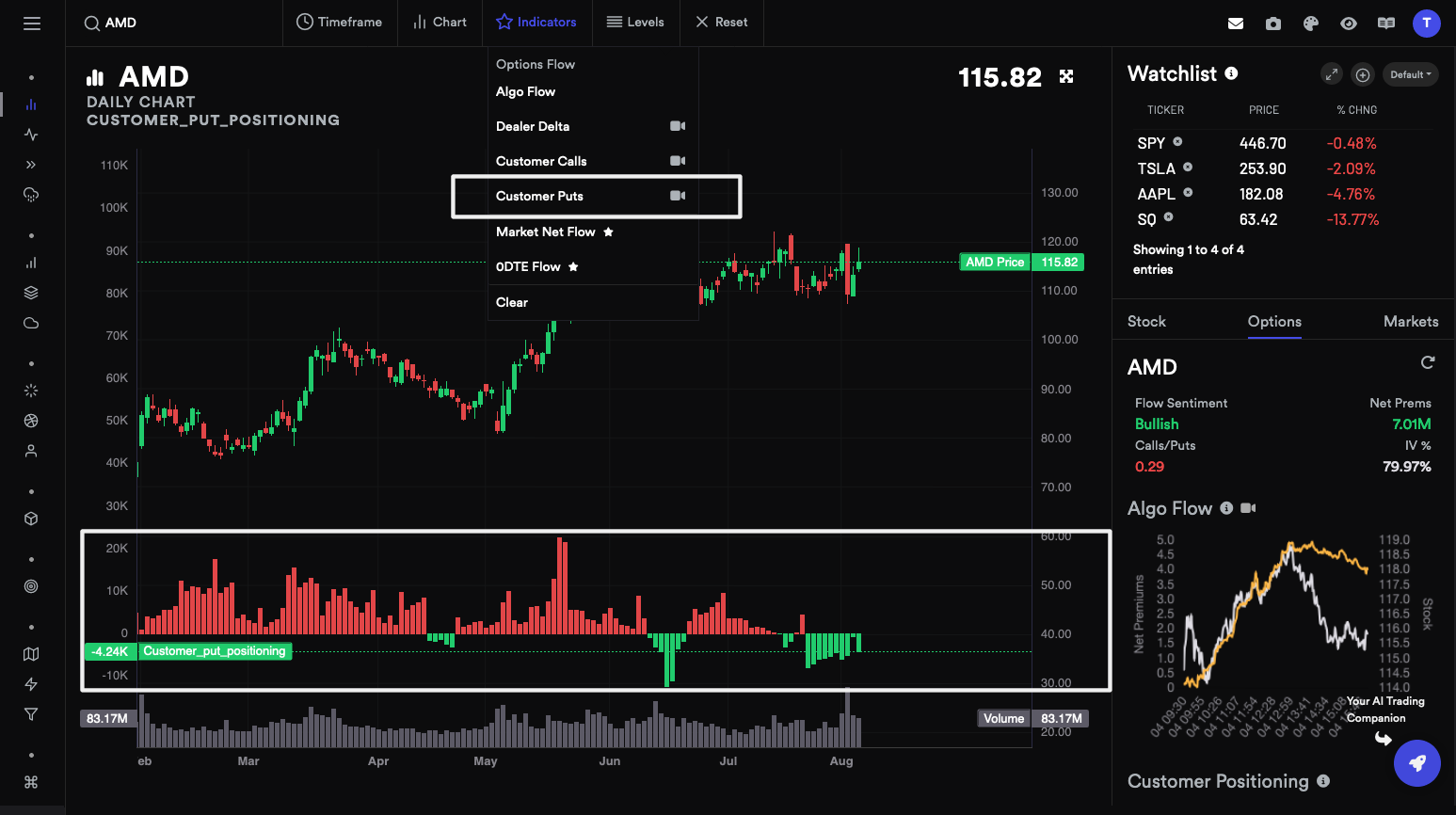Expand the Watchlist with arrows icon
This screenshot has width=1456, height=815.
pyautogui.click(x=1331, y=74)
